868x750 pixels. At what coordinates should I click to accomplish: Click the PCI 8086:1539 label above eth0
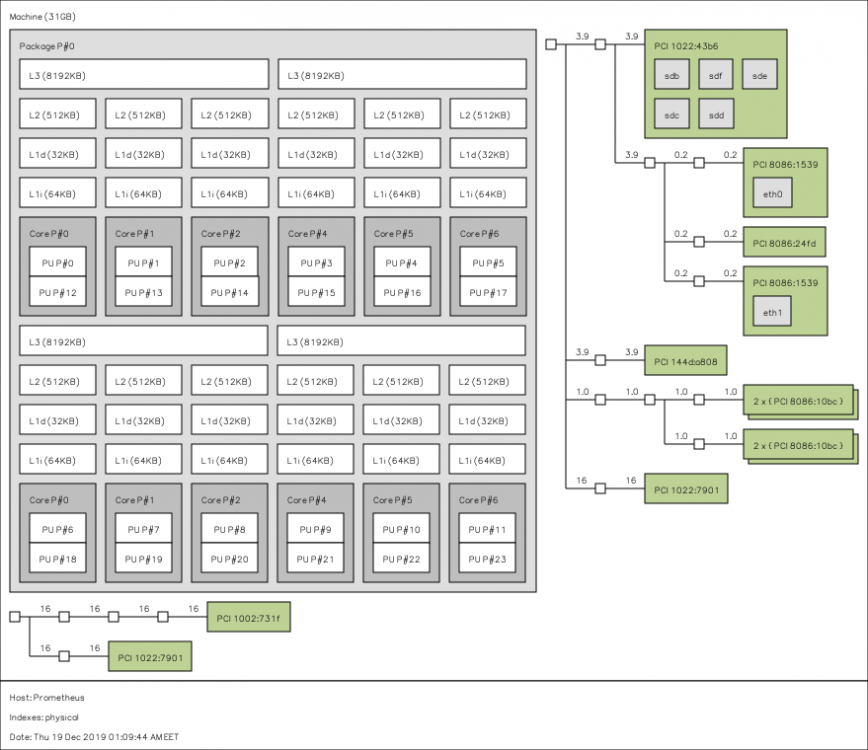pos(785,164)
